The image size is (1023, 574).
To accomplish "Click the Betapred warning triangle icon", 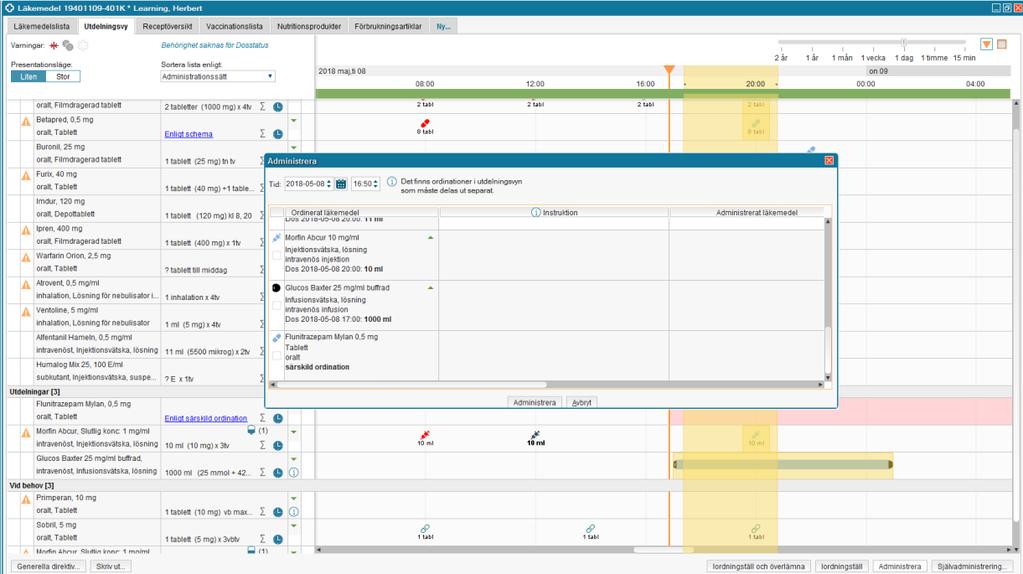I will 26,121.
